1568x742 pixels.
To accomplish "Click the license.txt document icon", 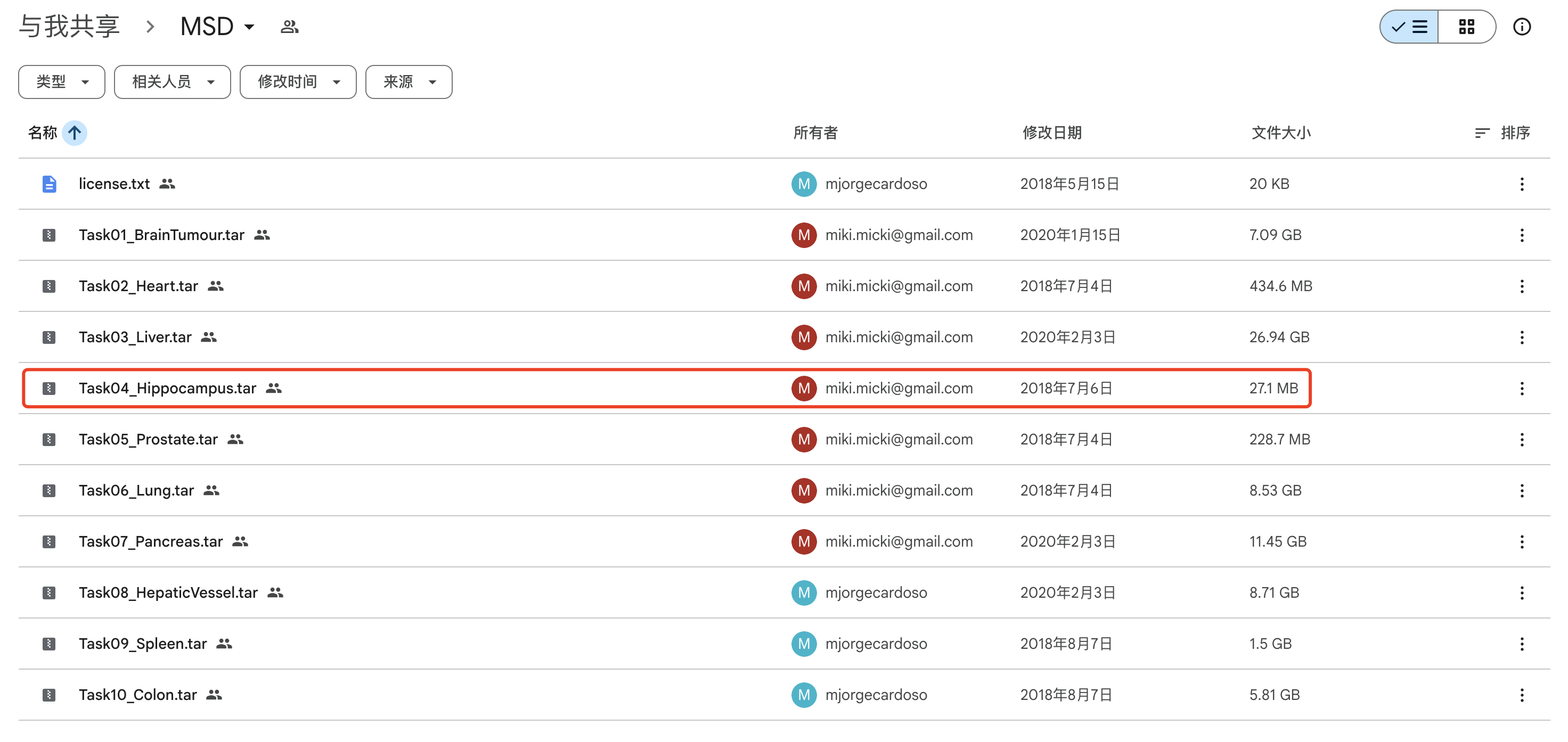I will point(48,184).
